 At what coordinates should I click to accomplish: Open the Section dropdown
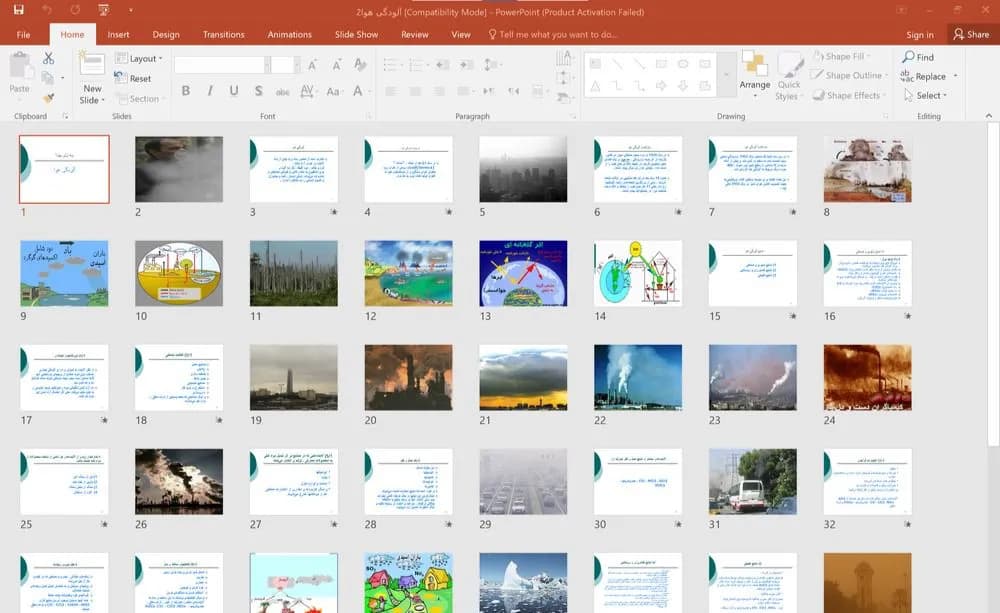140,98
